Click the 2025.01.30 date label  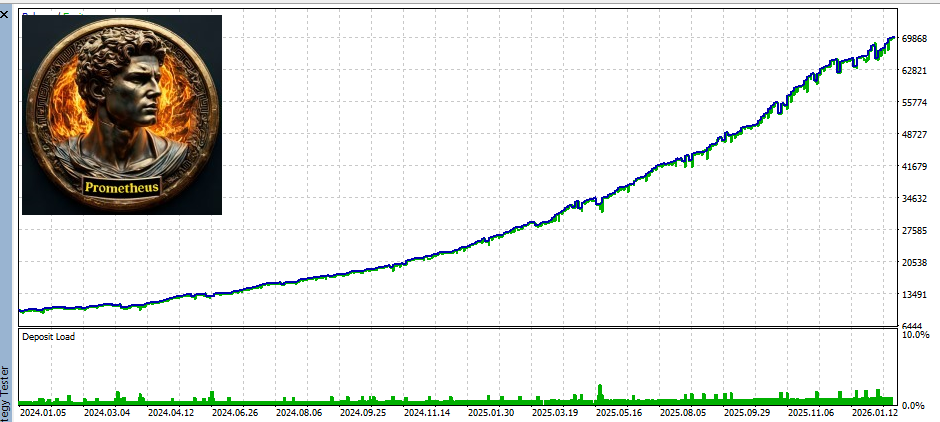click(x=491, y=412)
